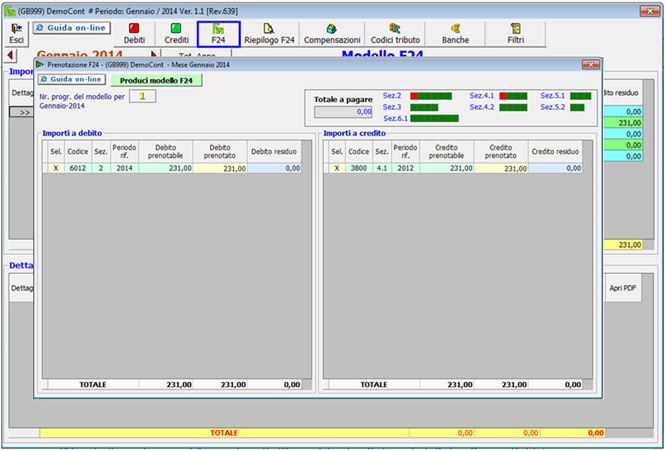Toggle Sel. X mark for debit code 6012
The height and width of the screenshot is (451, 665).
tap(56, 169)
